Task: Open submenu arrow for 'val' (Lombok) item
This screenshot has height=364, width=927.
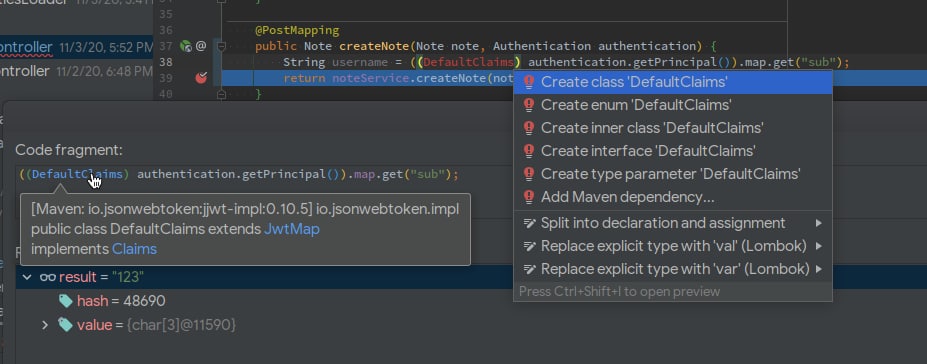Action: 819,246
